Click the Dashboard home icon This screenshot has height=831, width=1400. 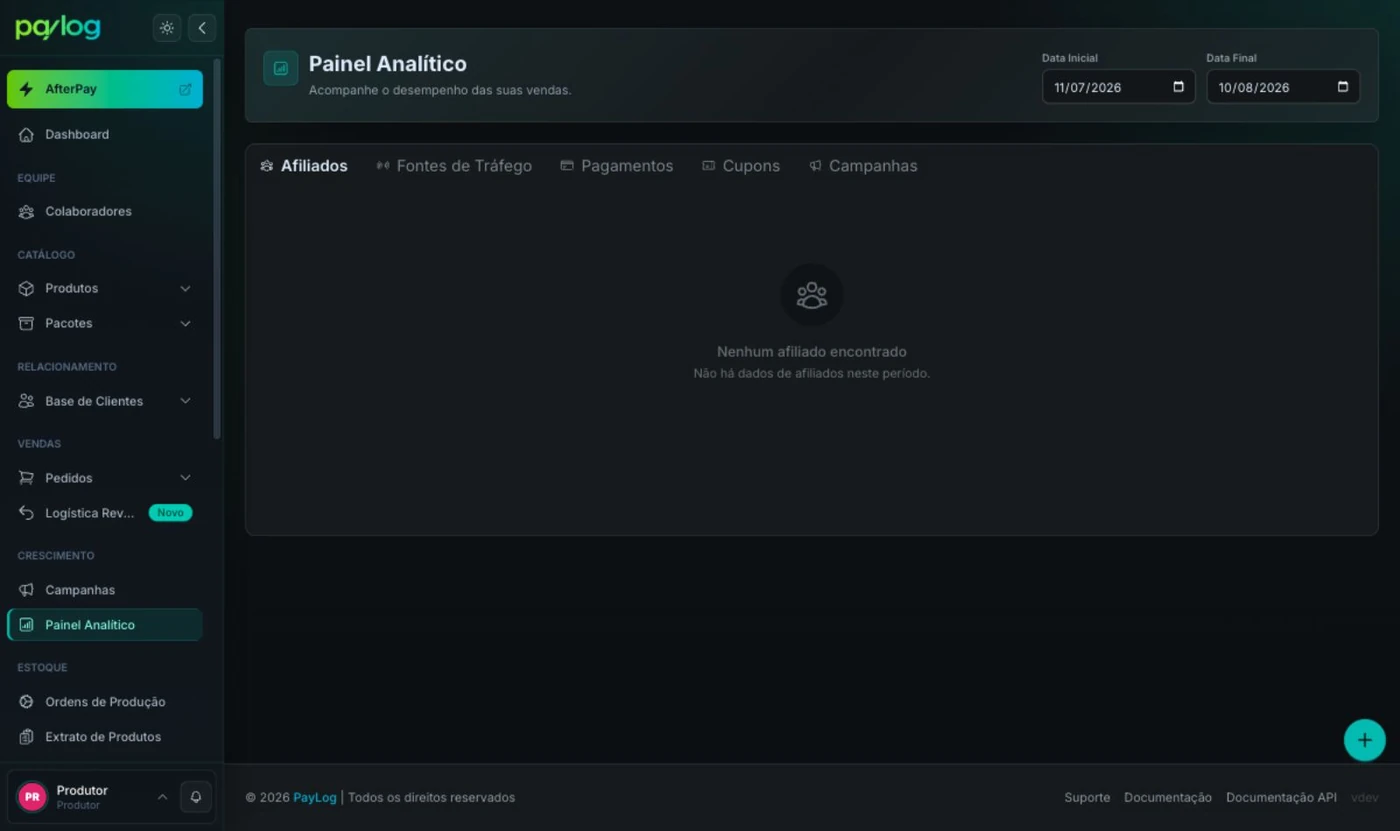coord(26,134)
